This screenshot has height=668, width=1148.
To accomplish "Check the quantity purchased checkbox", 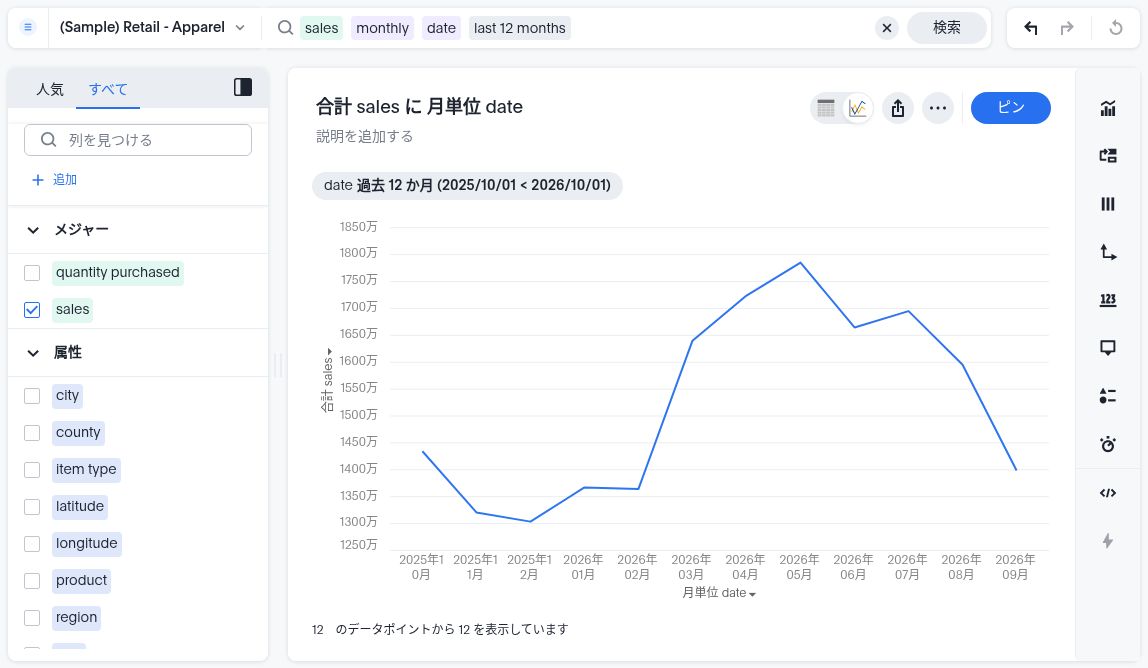I will coord(32,272).
